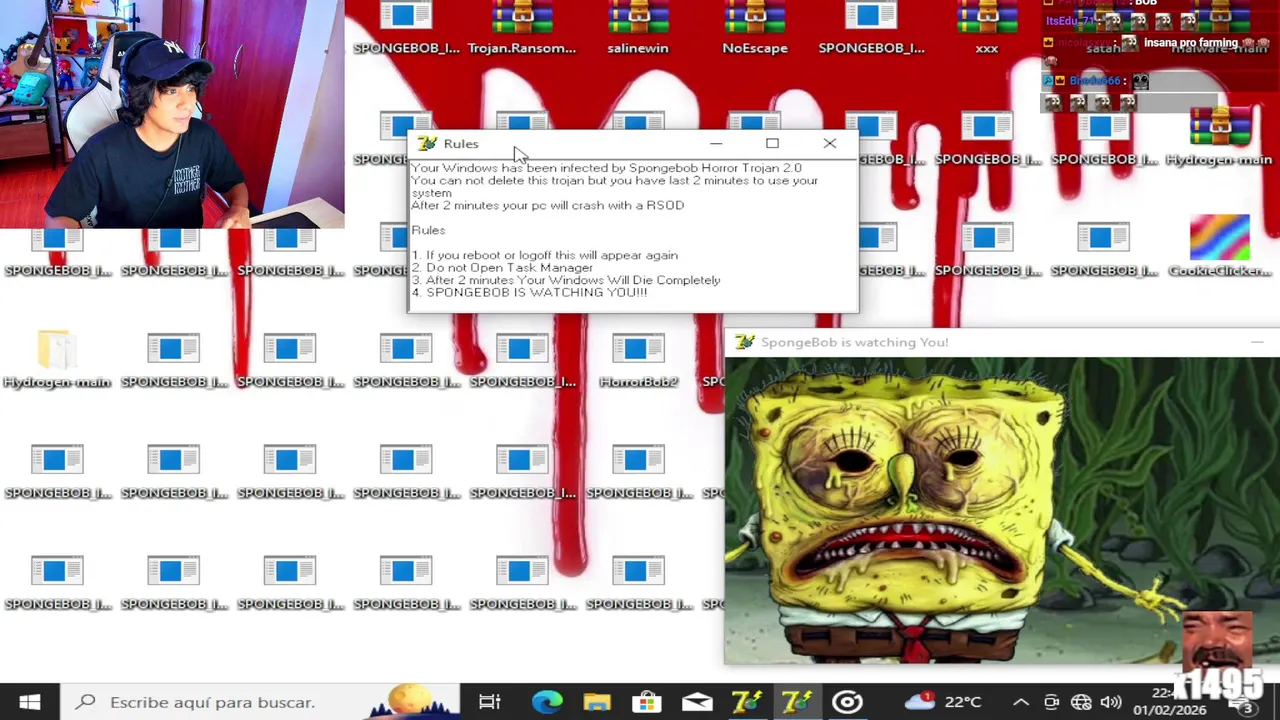The height and width of the screenshot is (720, 1280).
Task: Click rule '1. If you reboot or logoff'
Action: (x=545, y=255)
